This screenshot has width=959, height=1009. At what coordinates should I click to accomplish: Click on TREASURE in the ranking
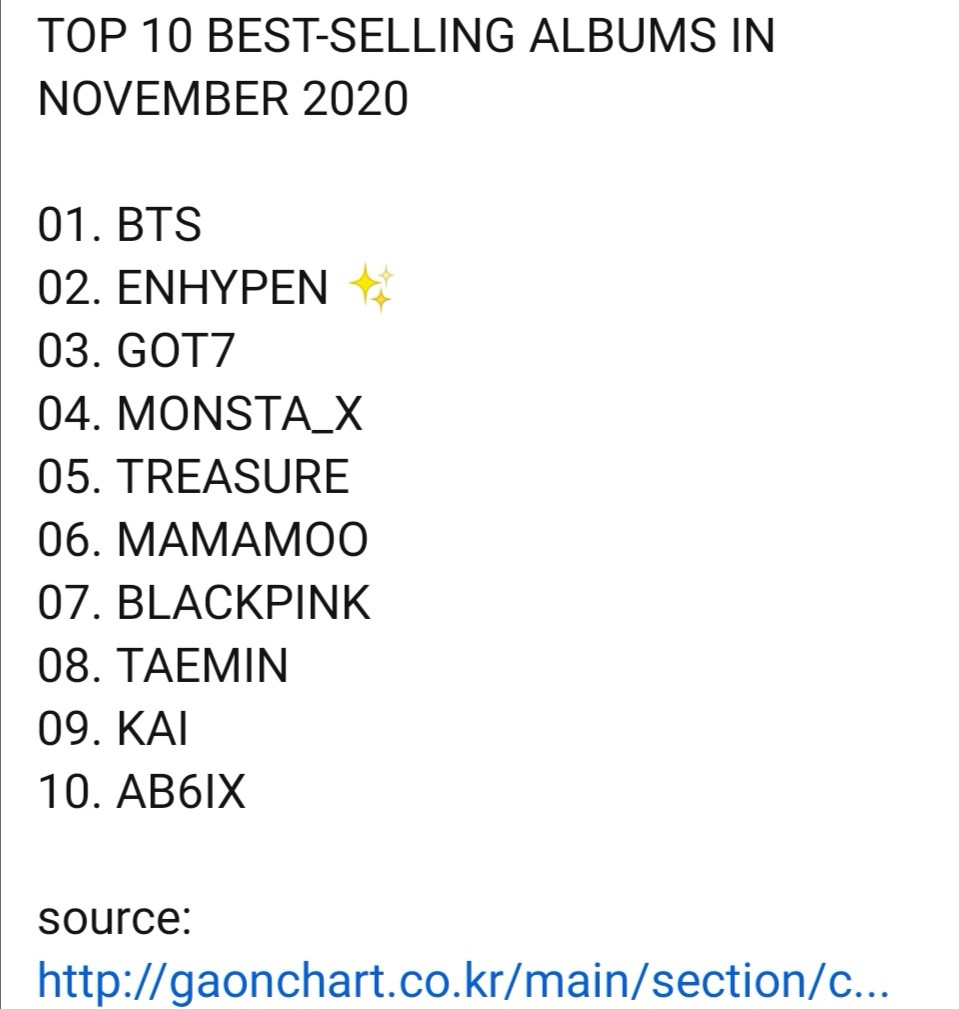[x=233, y=478]
